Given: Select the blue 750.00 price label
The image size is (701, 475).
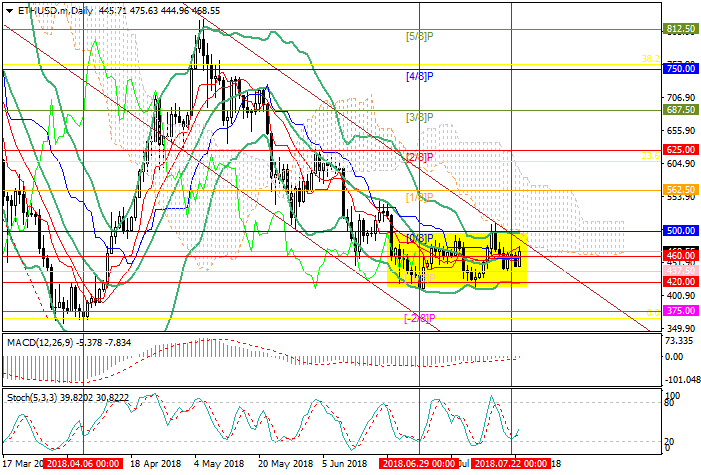Looking at the screenshot, I should [680, 69].
